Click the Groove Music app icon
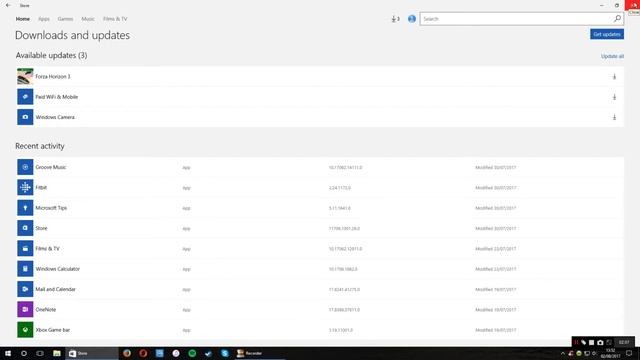This screenshot has width=640, height=360. 25,167
